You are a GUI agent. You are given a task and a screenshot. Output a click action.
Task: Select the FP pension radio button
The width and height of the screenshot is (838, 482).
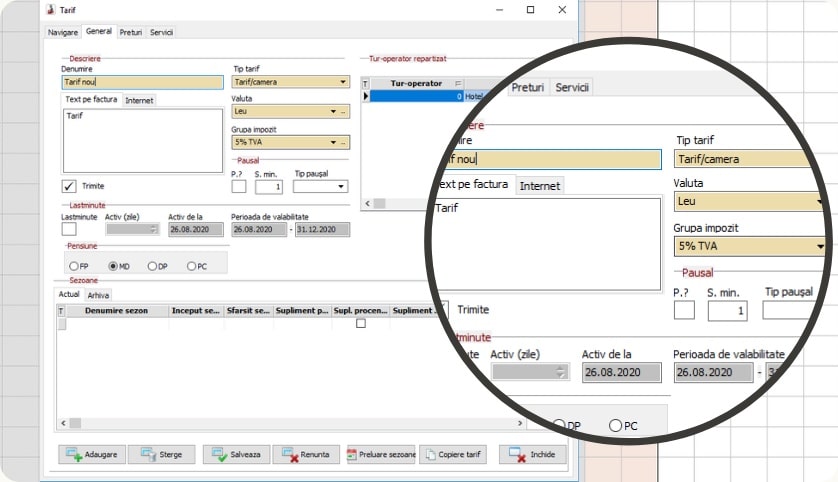click(x=74, y=266)
